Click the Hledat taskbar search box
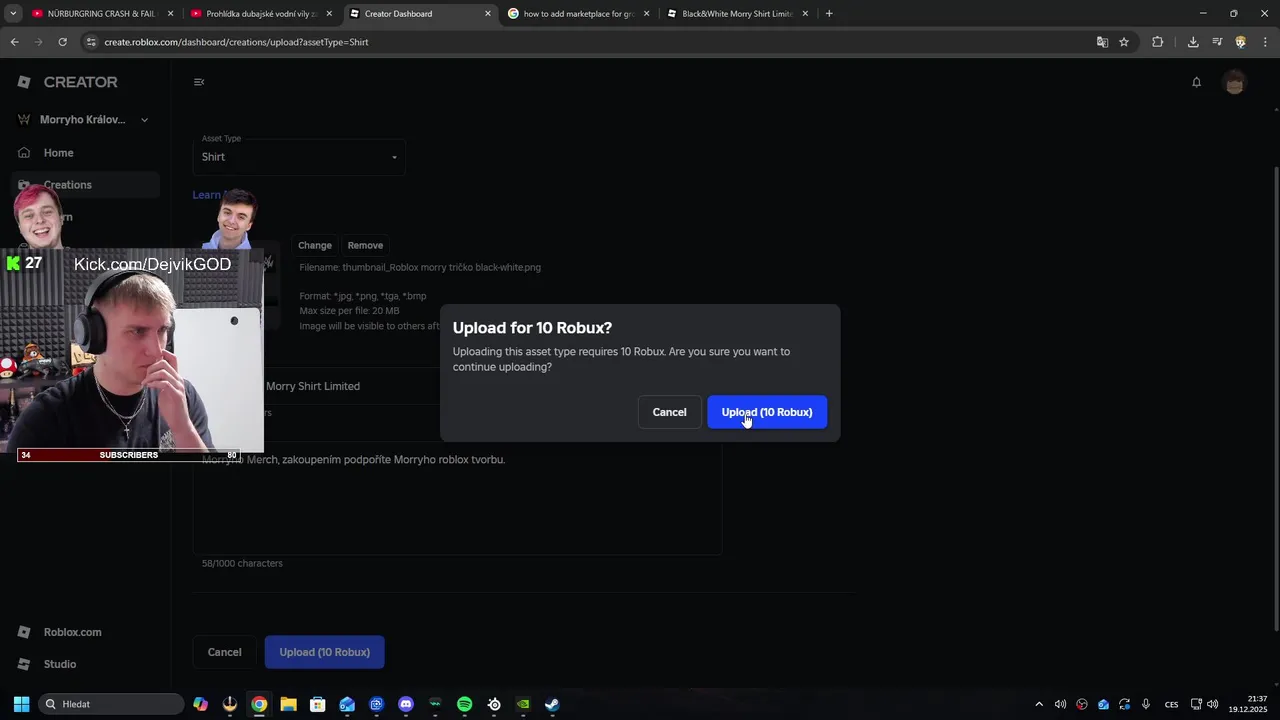Image resolution: width=1280 pixels, height=720 pixels. (x=111, y=704)
